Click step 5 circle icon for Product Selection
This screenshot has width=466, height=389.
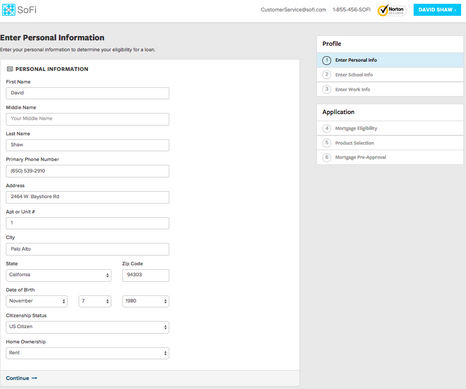(327, 143)
